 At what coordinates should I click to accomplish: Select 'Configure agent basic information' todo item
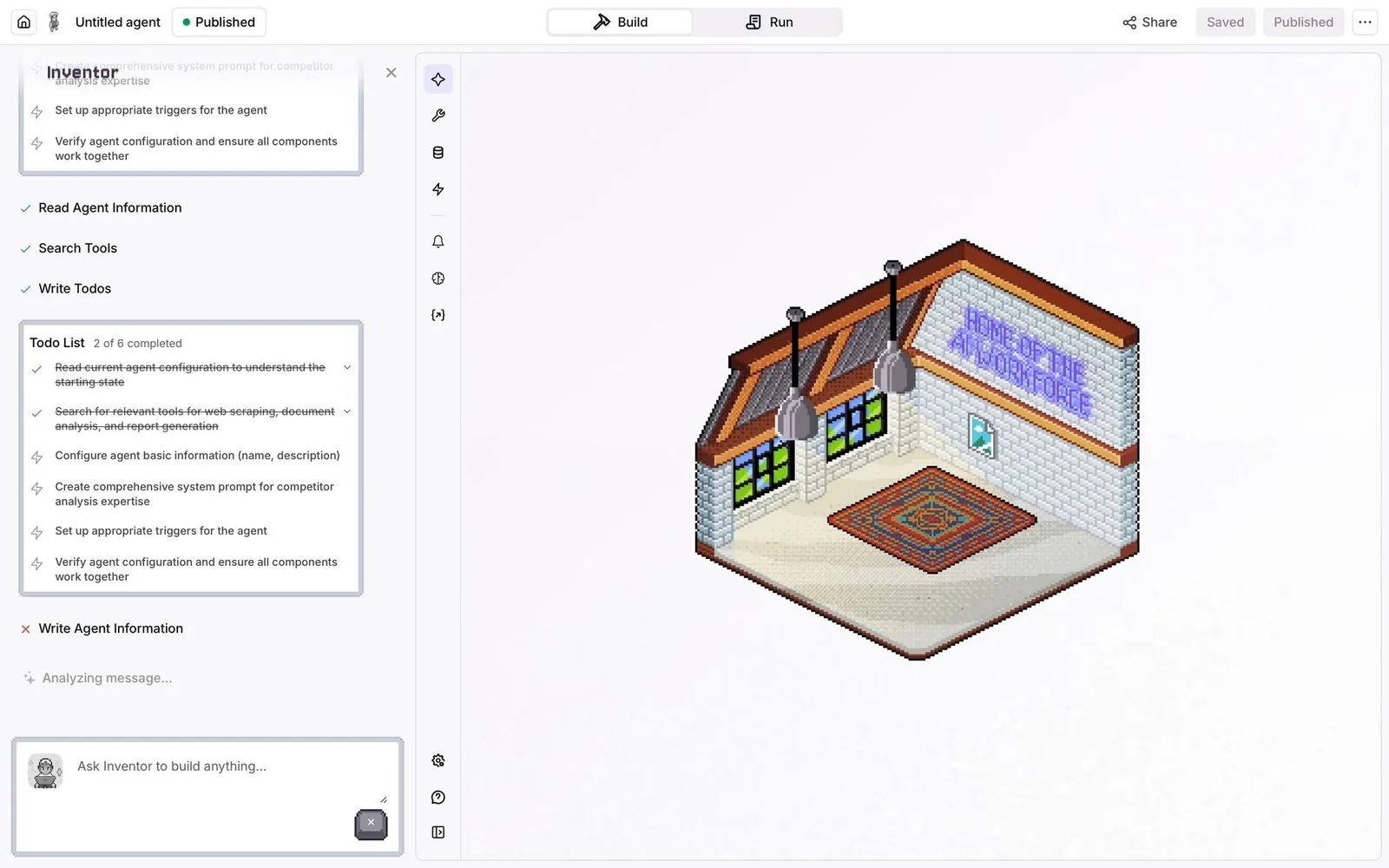point(197,456)
